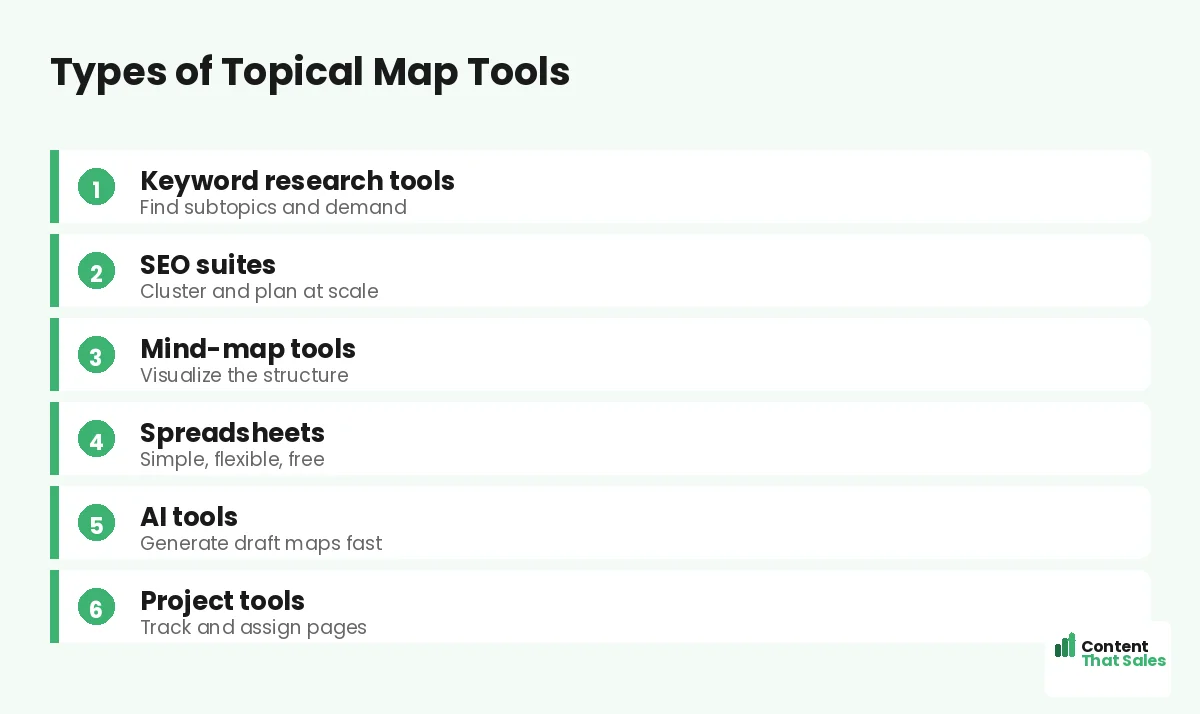
Task: Select the 'Visualize the structure' text
Action: 244,375
